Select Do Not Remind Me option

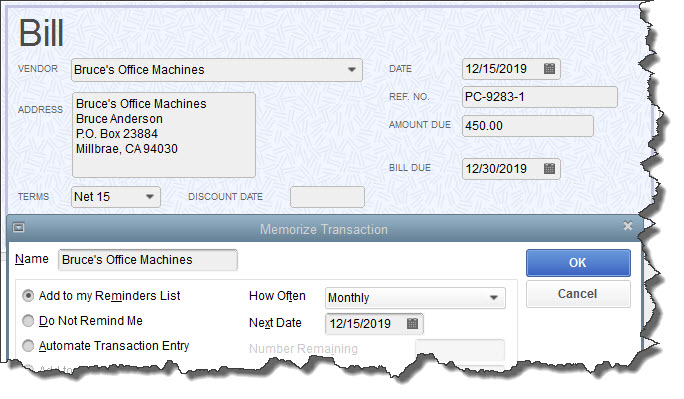28,321
